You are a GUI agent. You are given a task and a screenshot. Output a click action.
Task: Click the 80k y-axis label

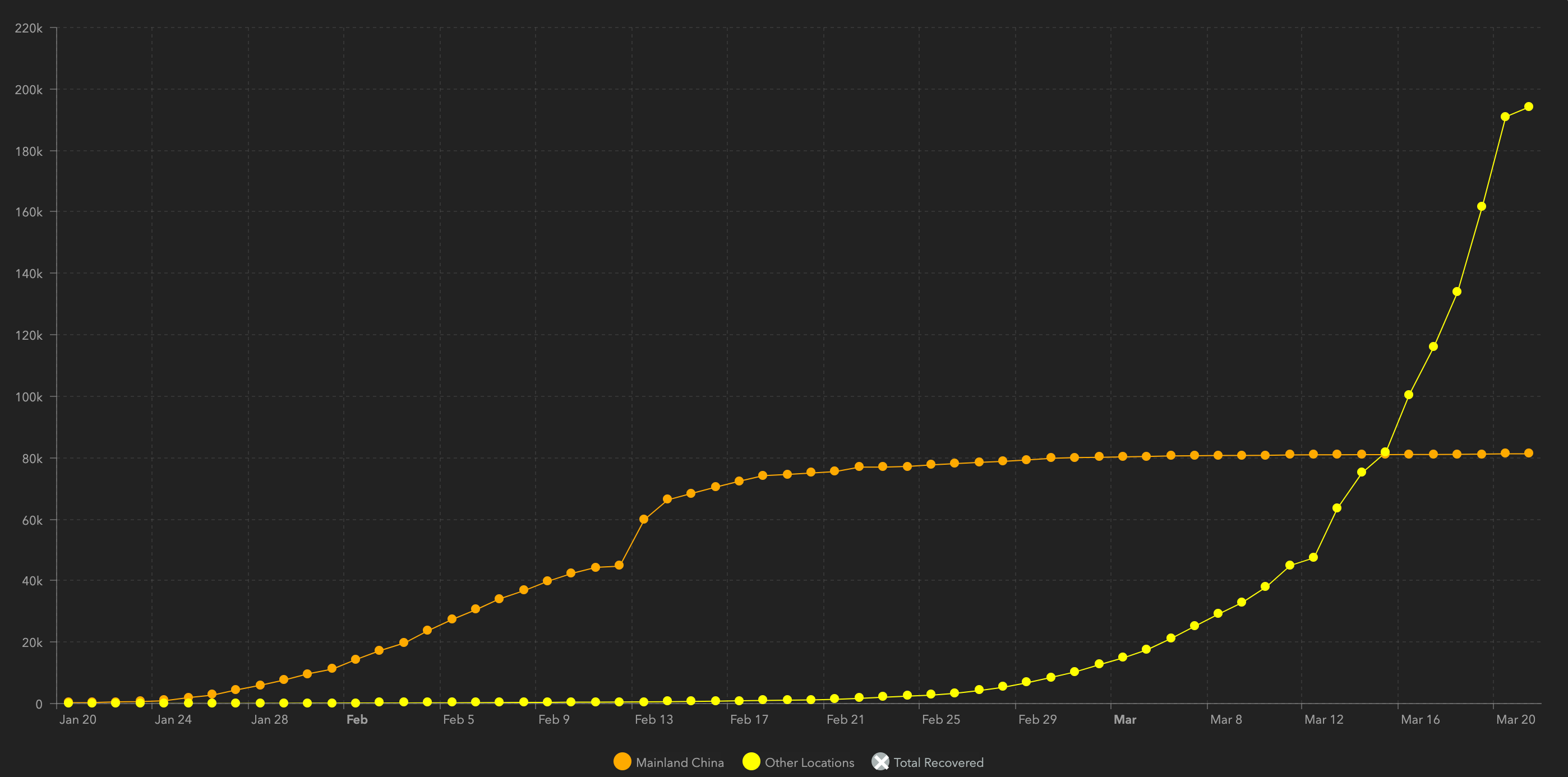coord(33,458)
